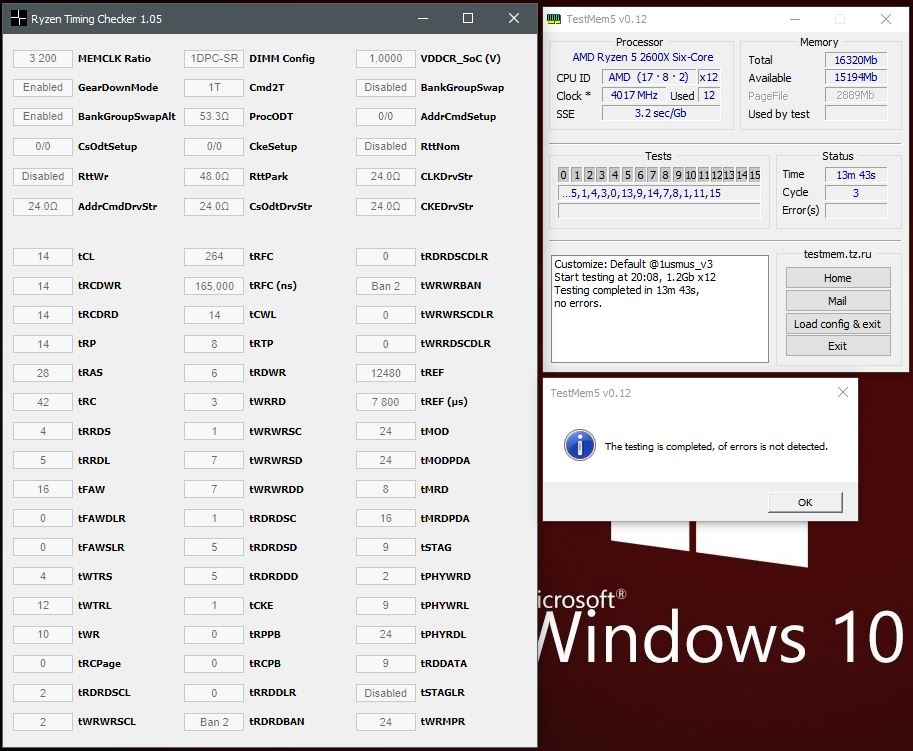913x751 pixels.
Task: Click the Ryzen Timing Checker app icon
Action: click(x=19, y=19)
